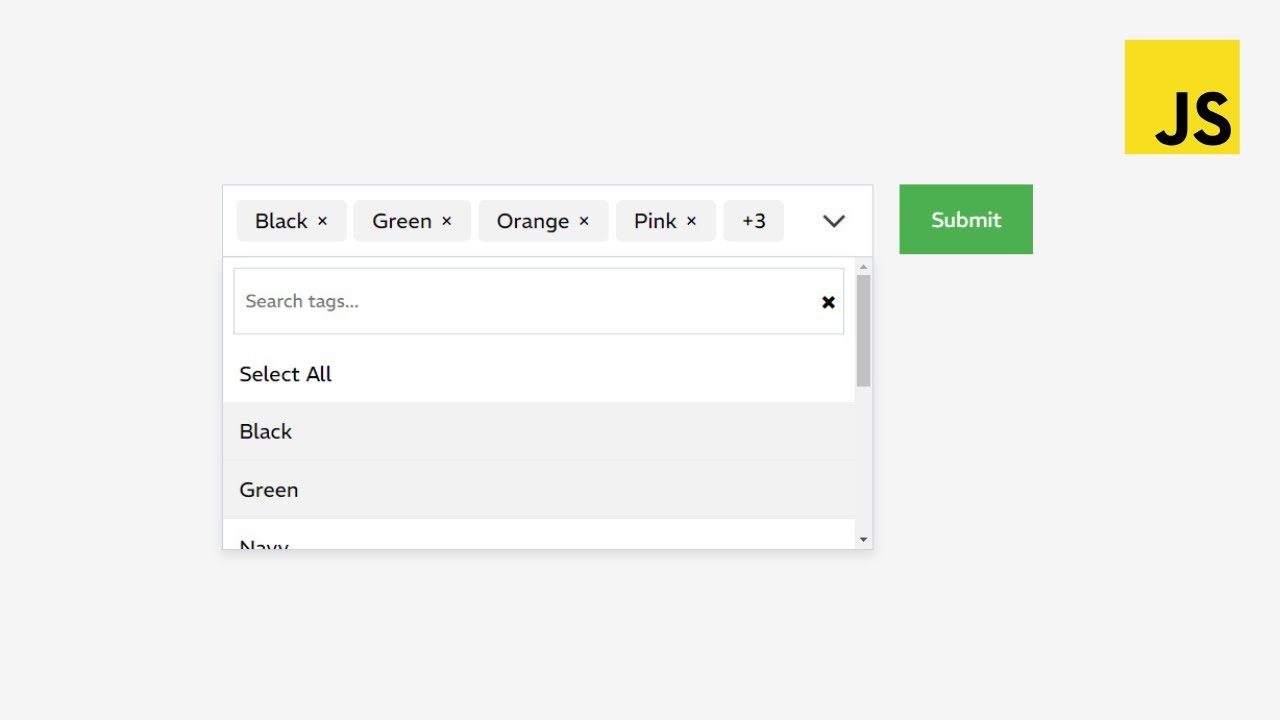This screenshot has width=1280, height=720.
Task: Choose Select All in the options list
Action: [286, 374]
